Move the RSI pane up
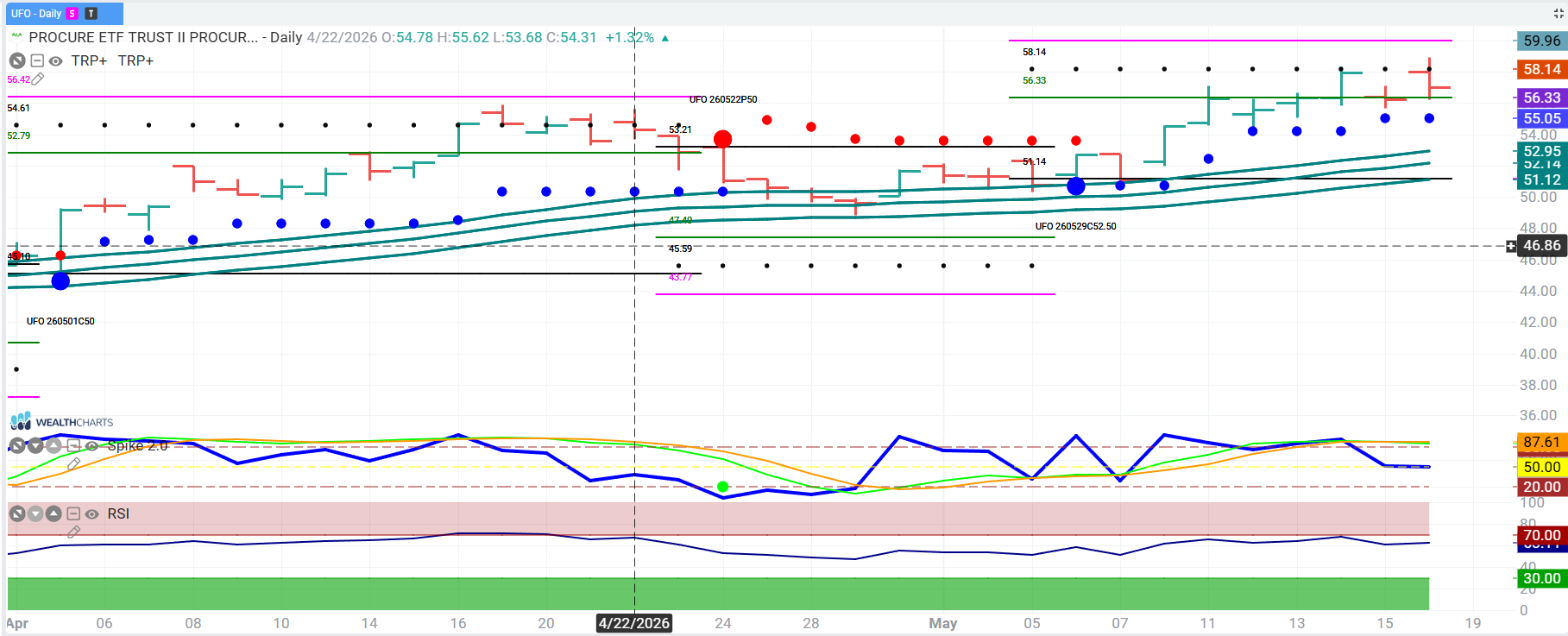Image resolution: width=1568 pixels, height=636 pixels. pos(54,513)
